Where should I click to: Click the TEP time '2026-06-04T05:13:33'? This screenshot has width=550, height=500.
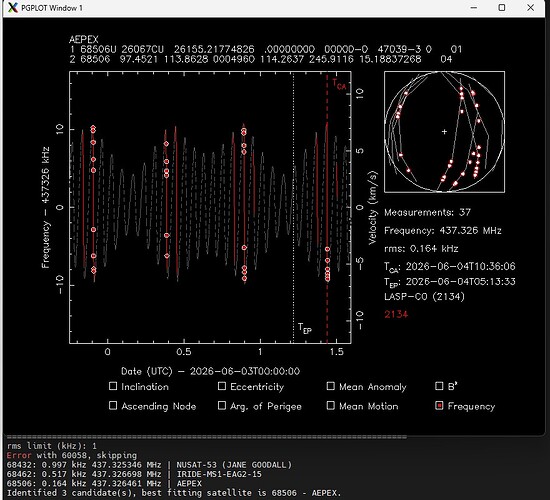pos(461,281)
